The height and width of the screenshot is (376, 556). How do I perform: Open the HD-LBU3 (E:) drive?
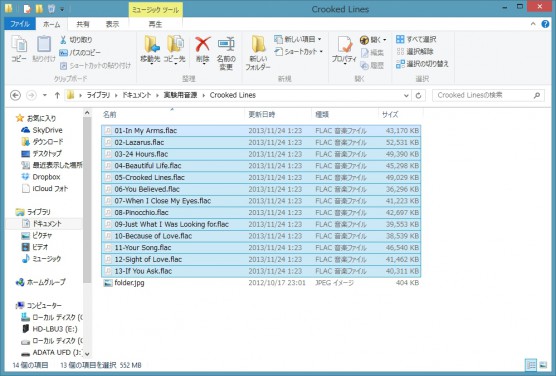50,329
